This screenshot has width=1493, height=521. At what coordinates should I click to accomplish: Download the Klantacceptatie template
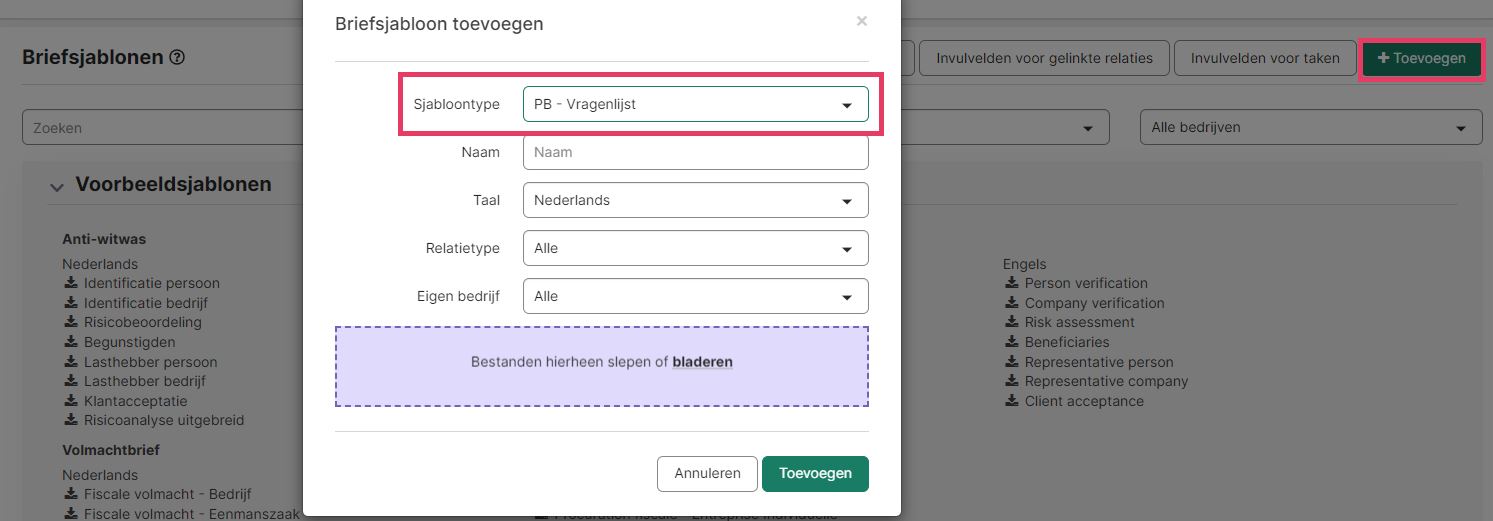click(128, 401)
